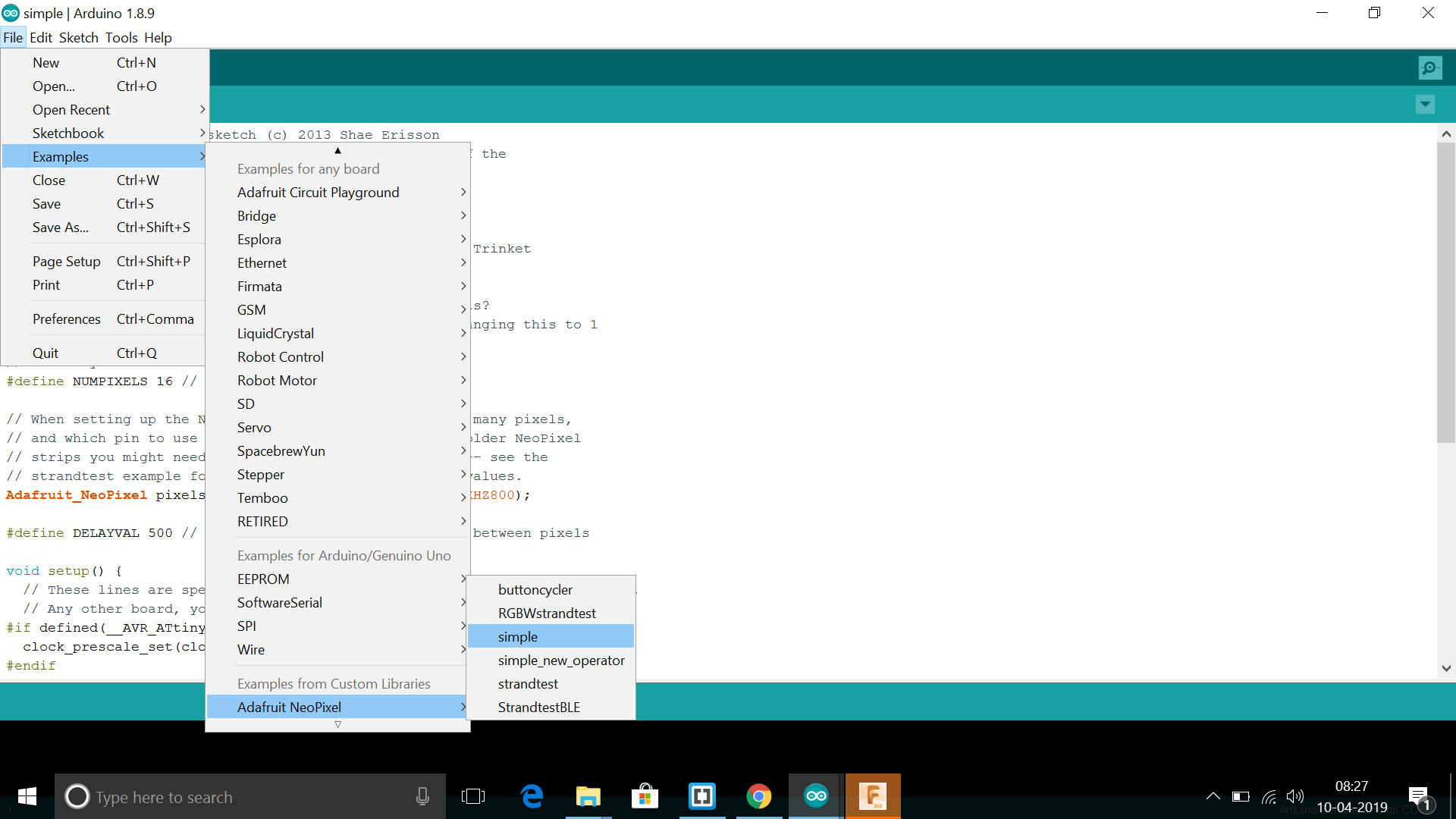The width and height of the screenshot is (1456, 819).
Task: Open the Tools menu
Action: (121, 38)
